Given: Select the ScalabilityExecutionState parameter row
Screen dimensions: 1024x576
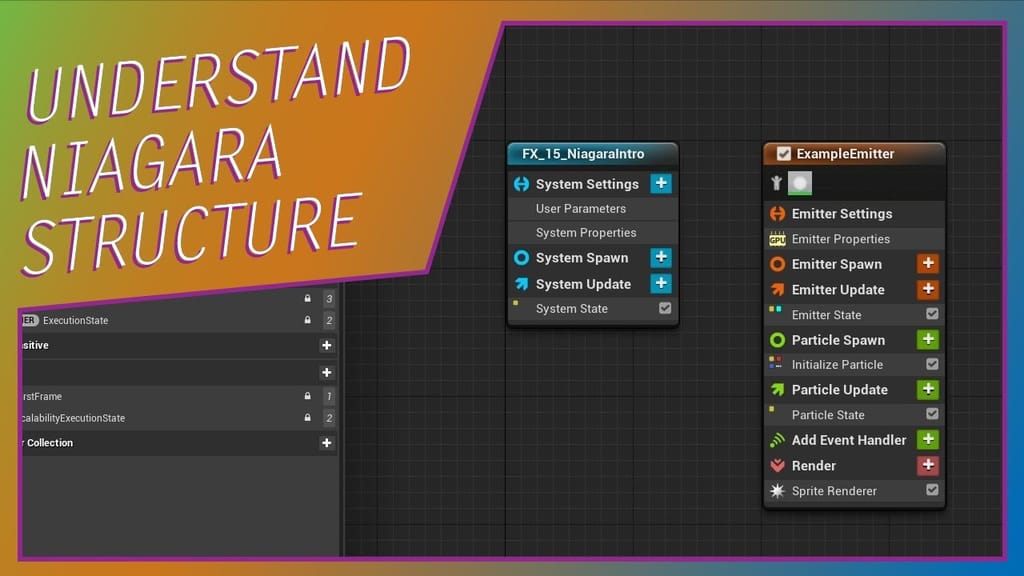Looking at the screenshot, I should coord(180,418).
